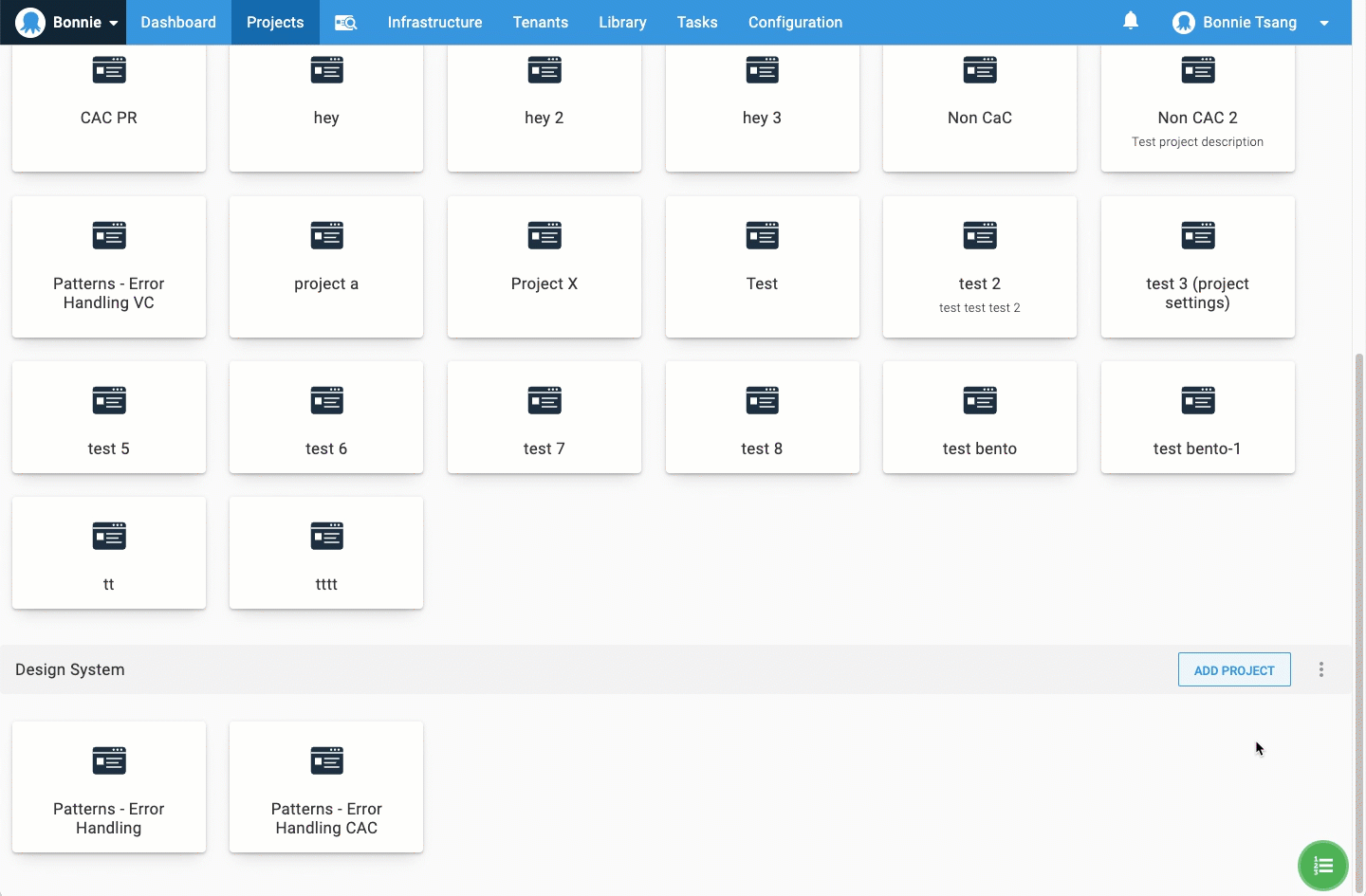Viewport: 1366px width, 896px height.
Task: Click the Non CAC 2 project icon
Action: coord(1198,70)
